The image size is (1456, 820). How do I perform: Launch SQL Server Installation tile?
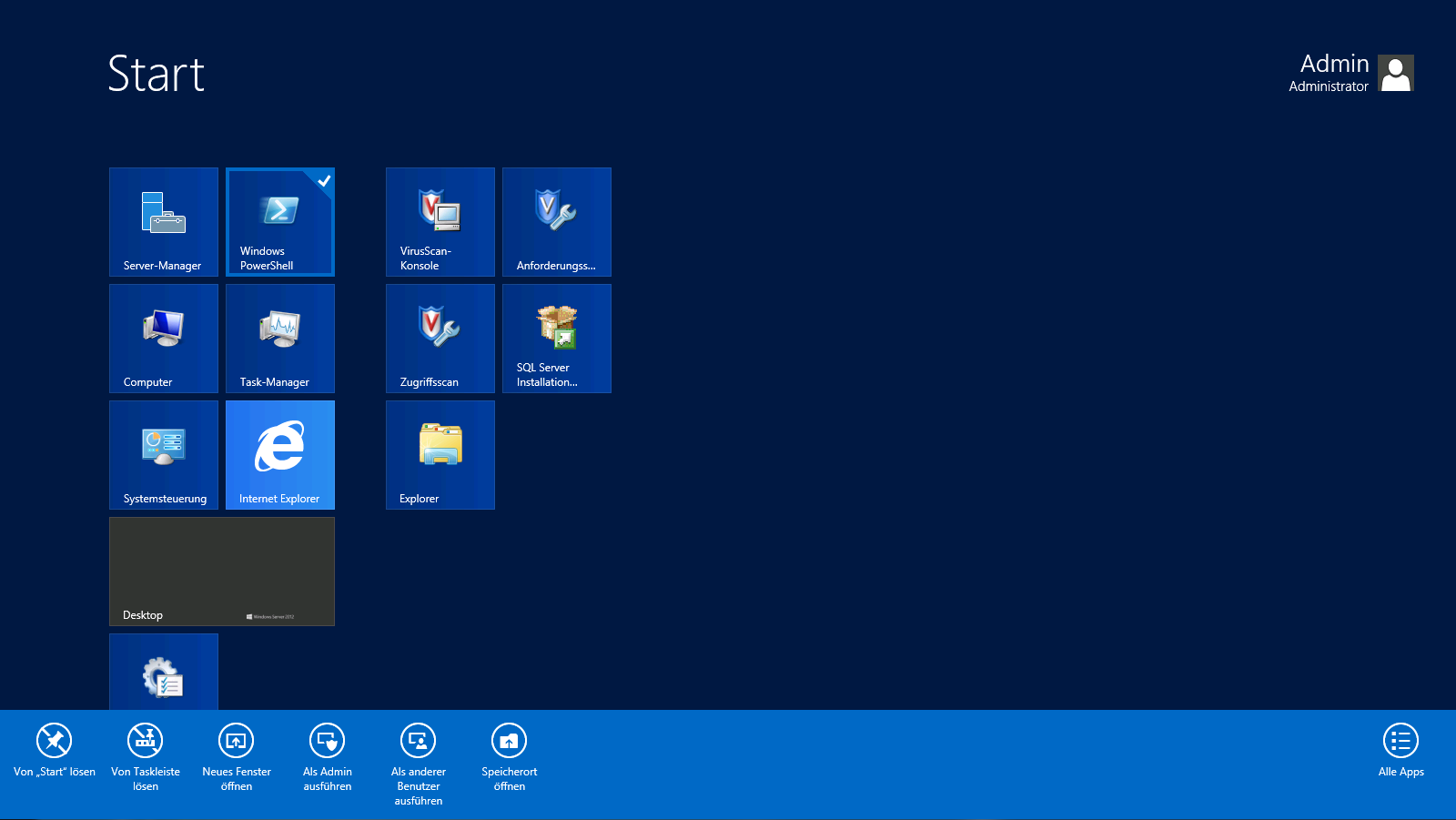557,339
